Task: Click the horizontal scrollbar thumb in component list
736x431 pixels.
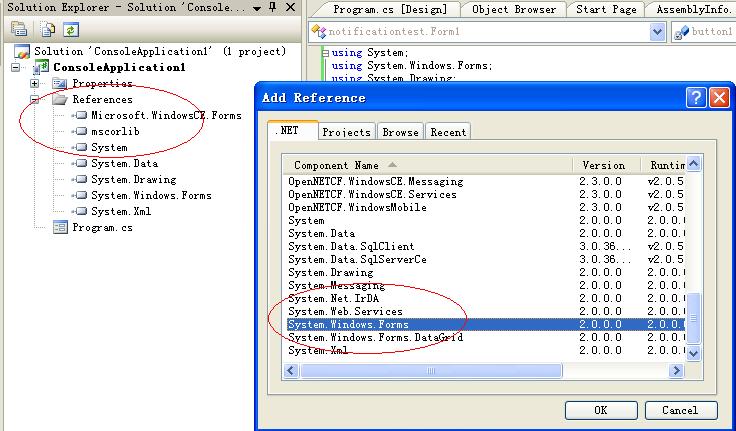Action: (430, 370)
